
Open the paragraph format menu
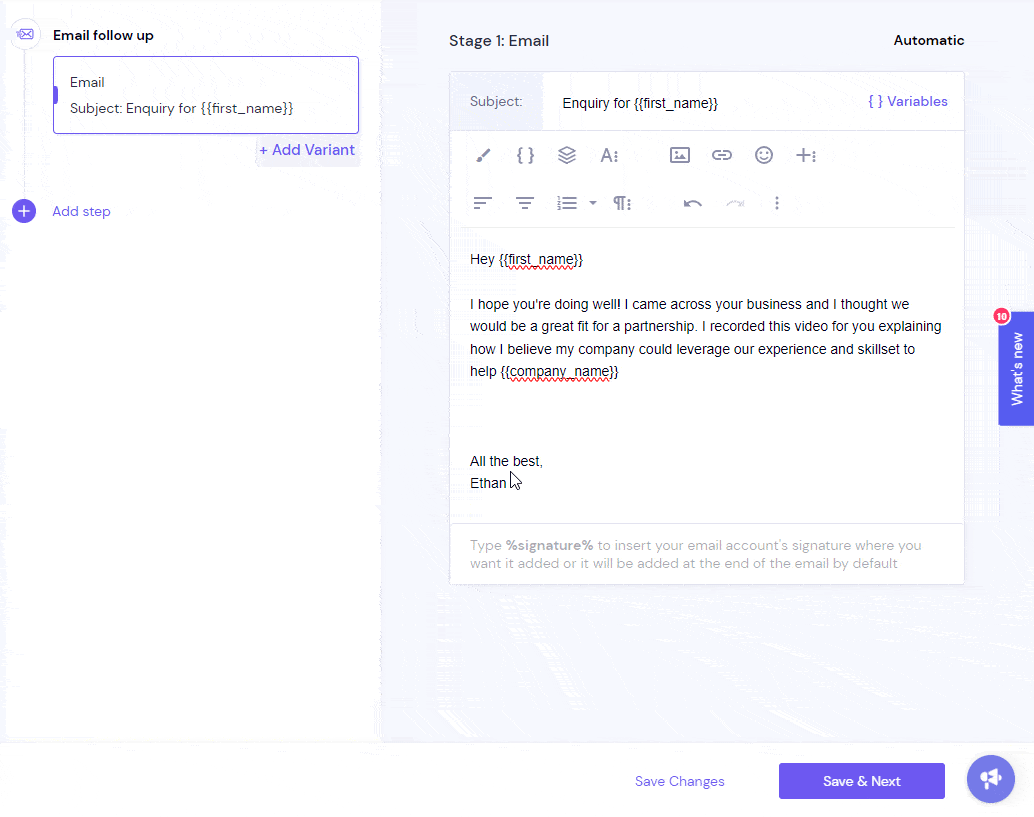tap(623, 203)
